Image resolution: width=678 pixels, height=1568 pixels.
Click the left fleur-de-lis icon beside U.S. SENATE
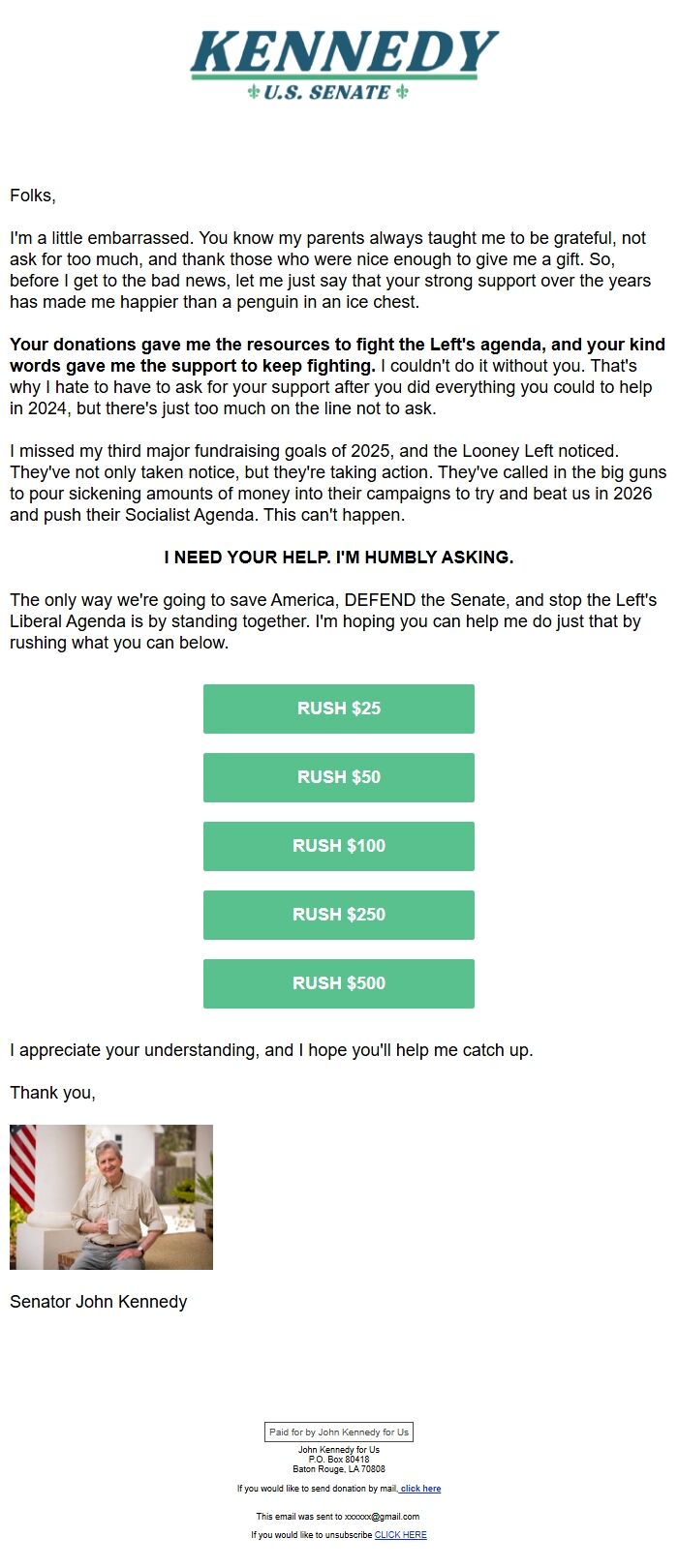(254, 92)
